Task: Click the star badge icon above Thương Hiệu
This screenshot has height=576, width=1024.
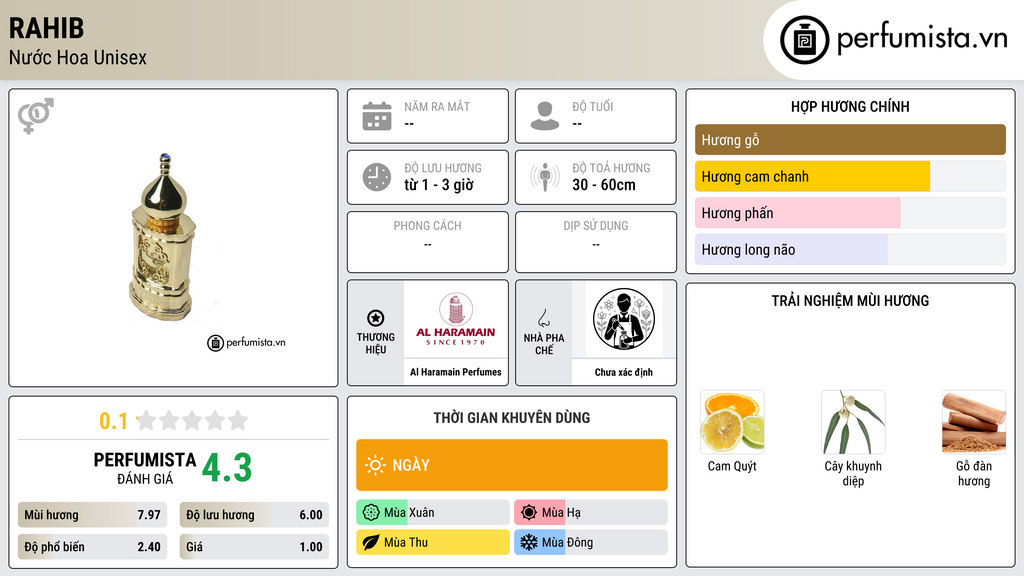Action: 376,318
